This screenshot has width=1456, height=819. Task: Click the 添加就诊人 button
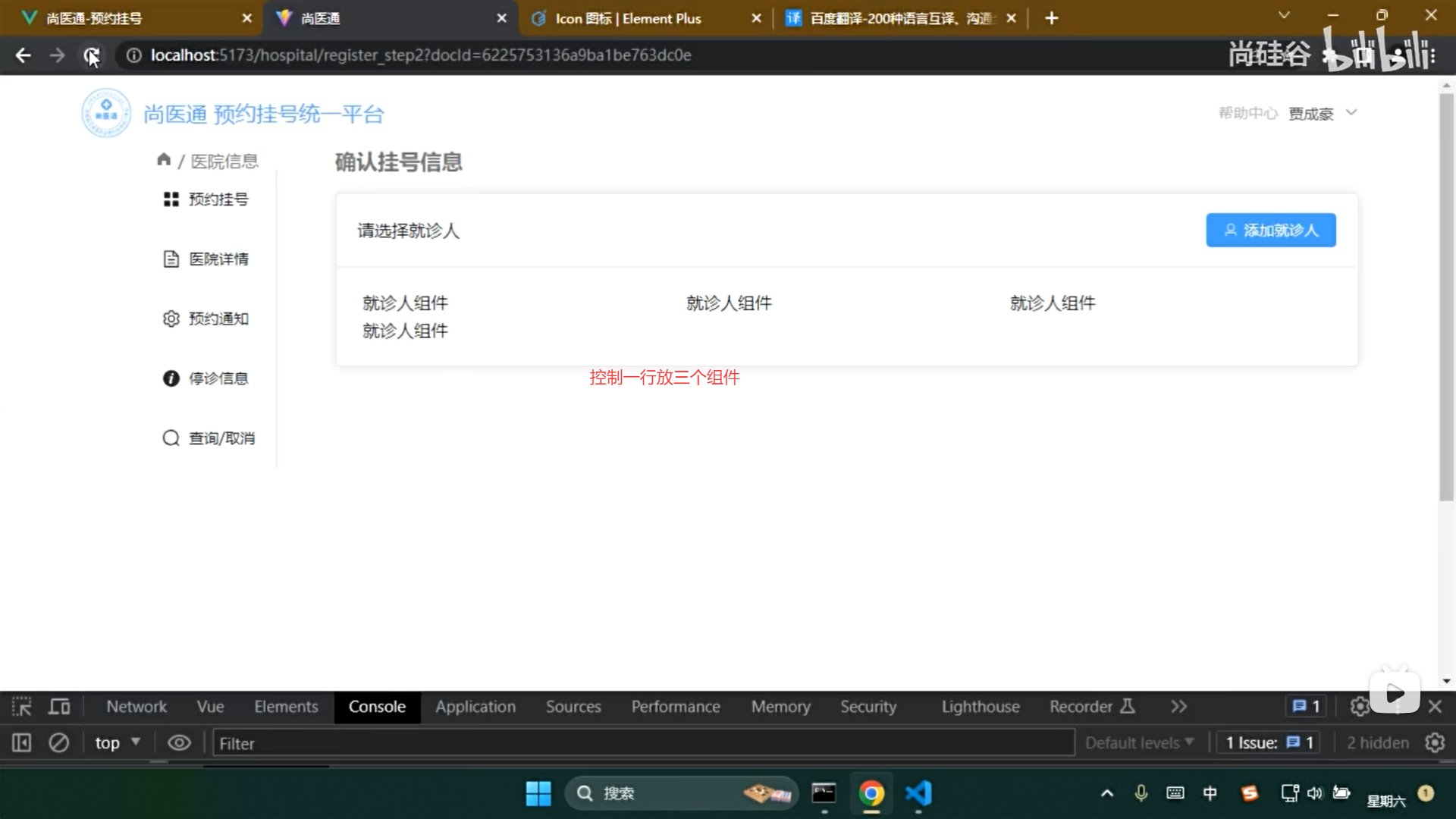tap(1271, 230)
